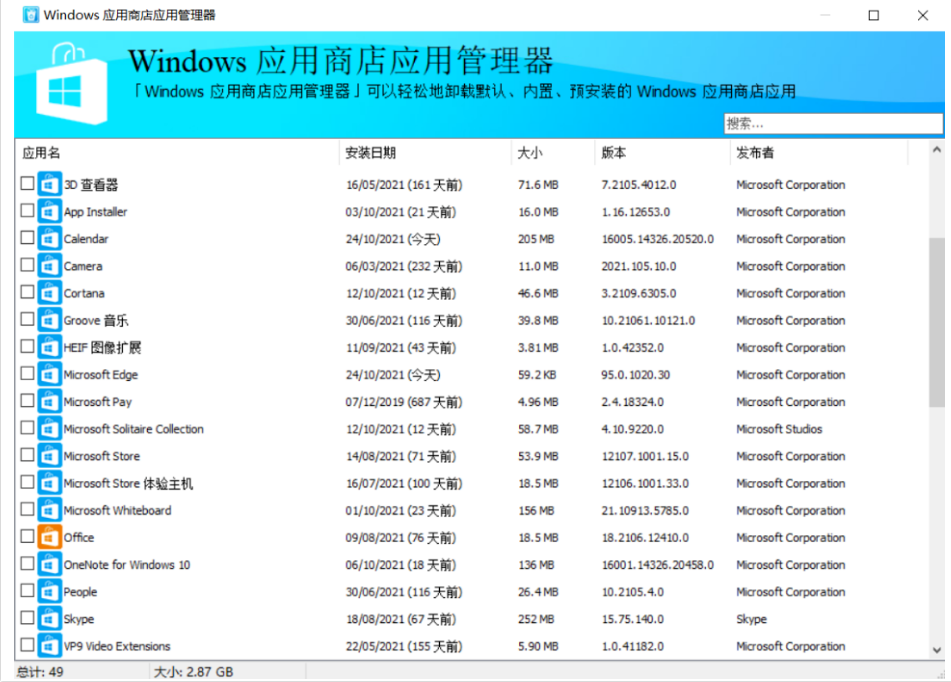Image resolution: width=951 pixels, height=682 pixels.
Task: Click the Microsoft Pay app icon
Action: (49, 402)
